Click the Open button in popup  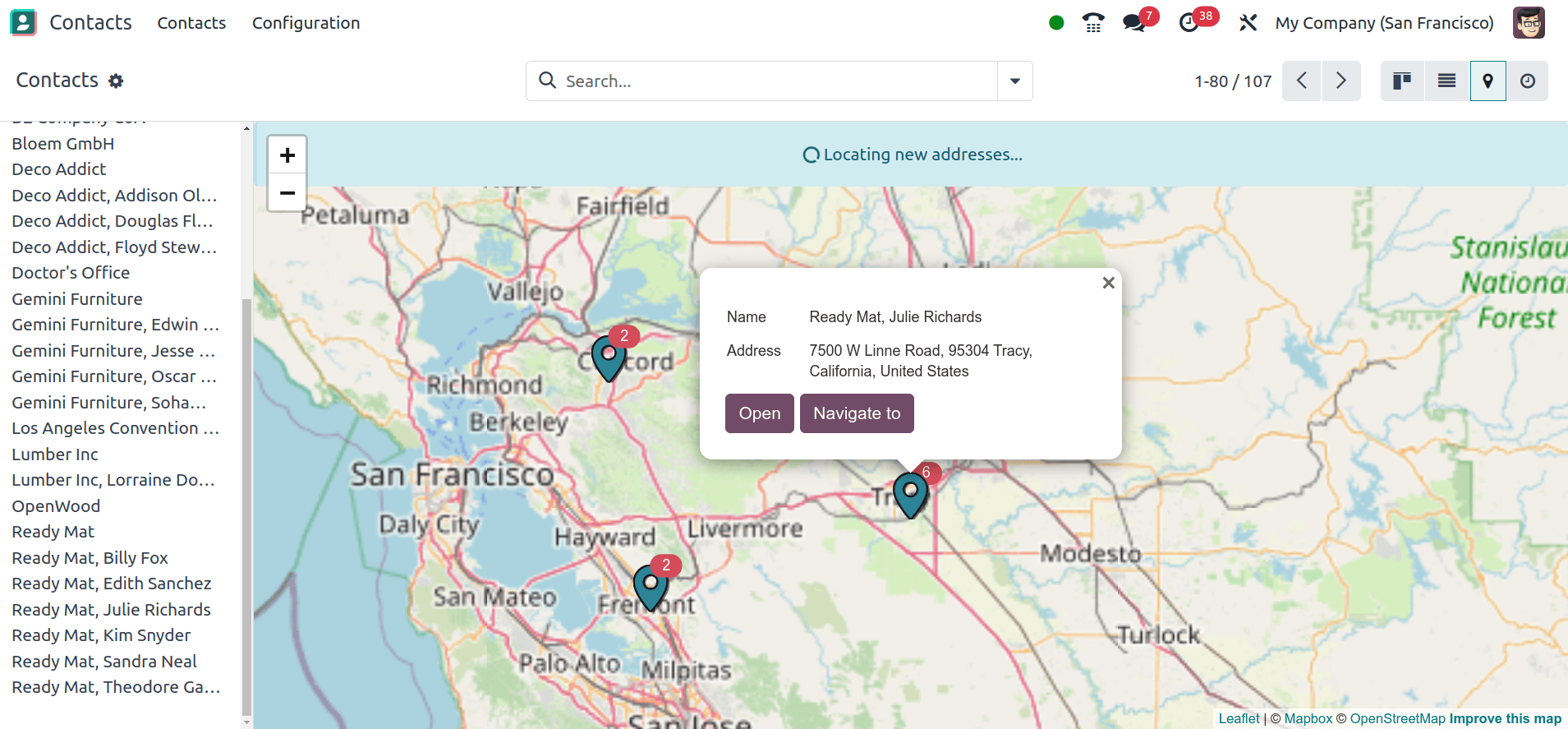coord(759,413)
